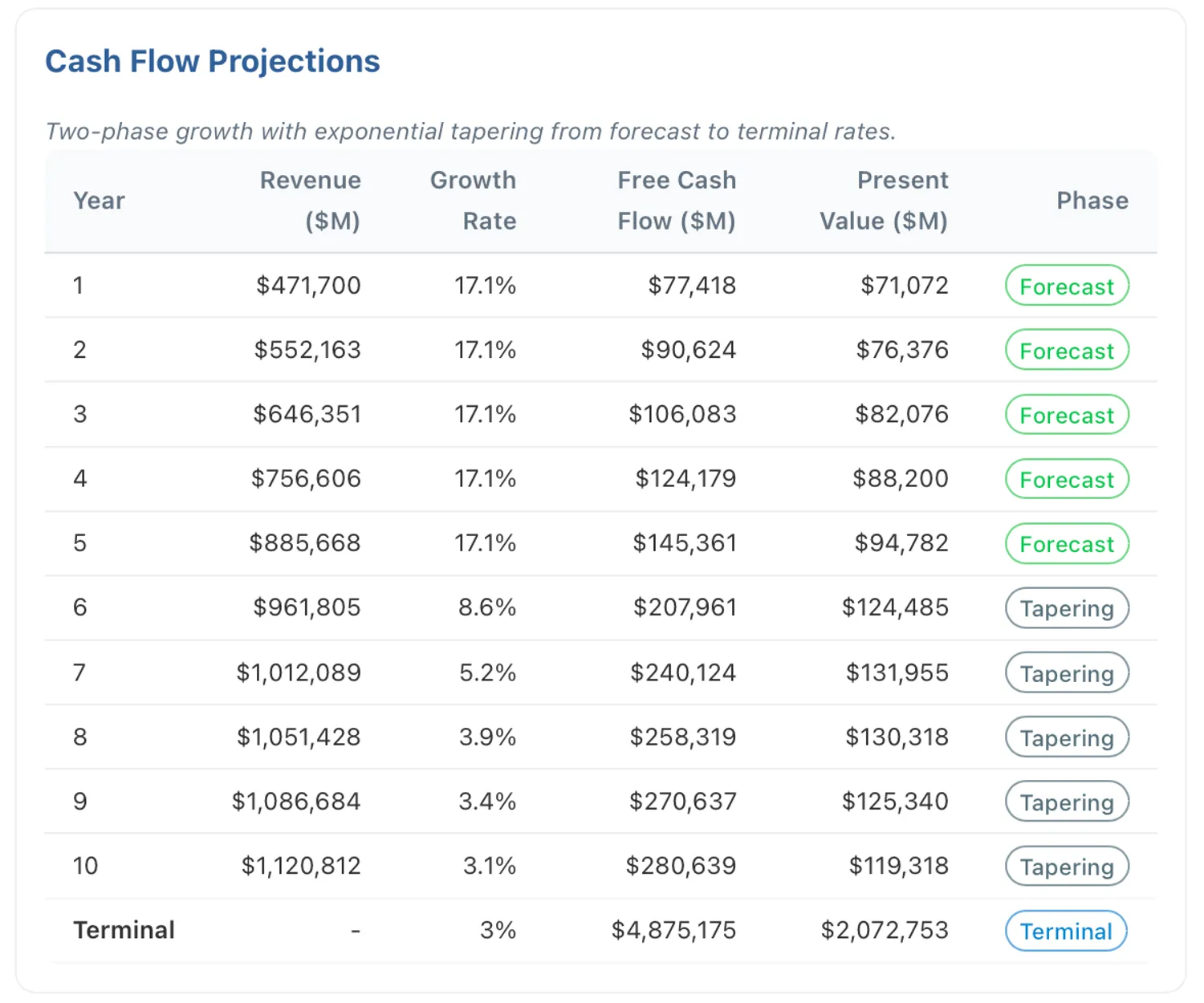Select present value $94,782
Viewport: 1204px width, 1003px height.
901,543
